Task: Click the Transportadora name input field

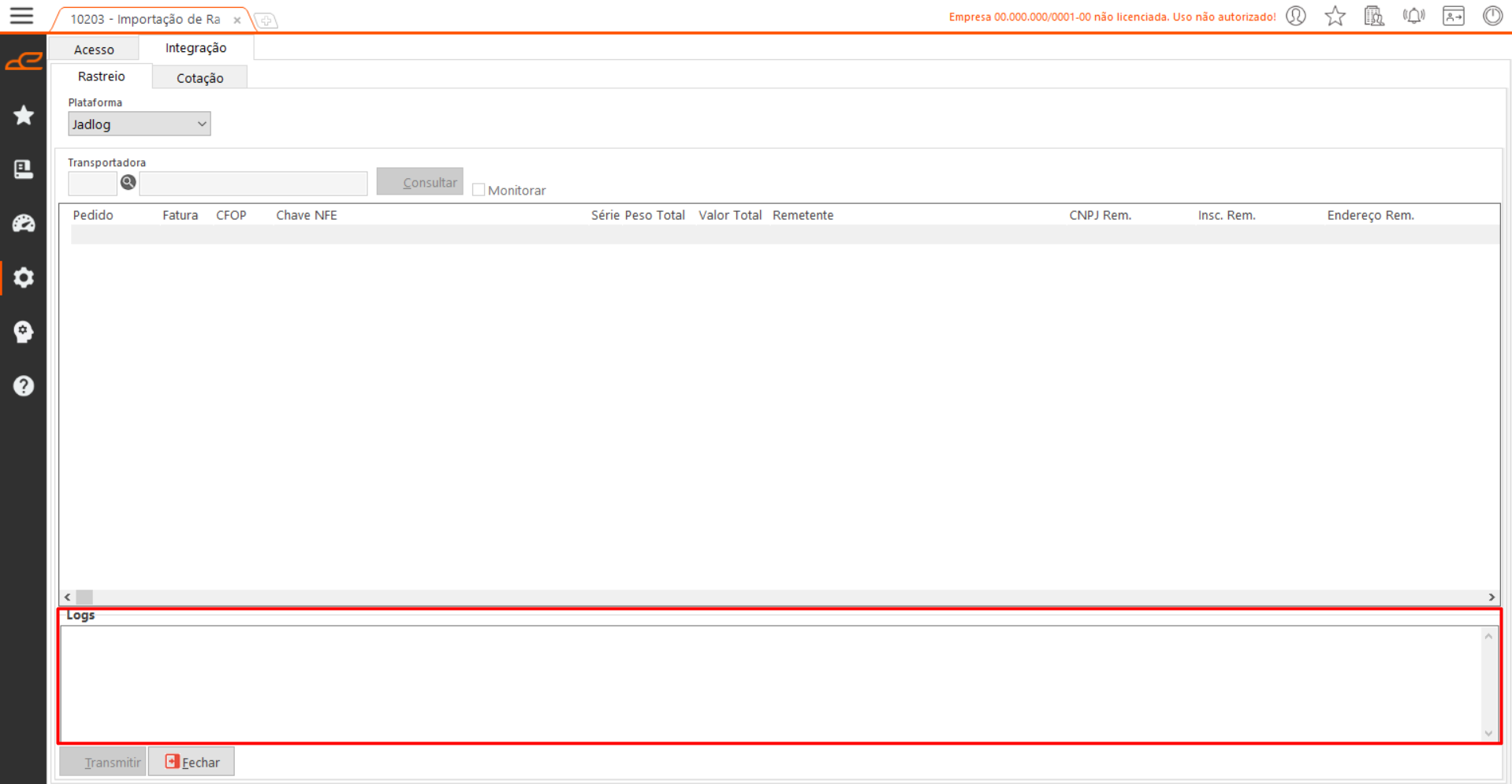Action: 253,184
